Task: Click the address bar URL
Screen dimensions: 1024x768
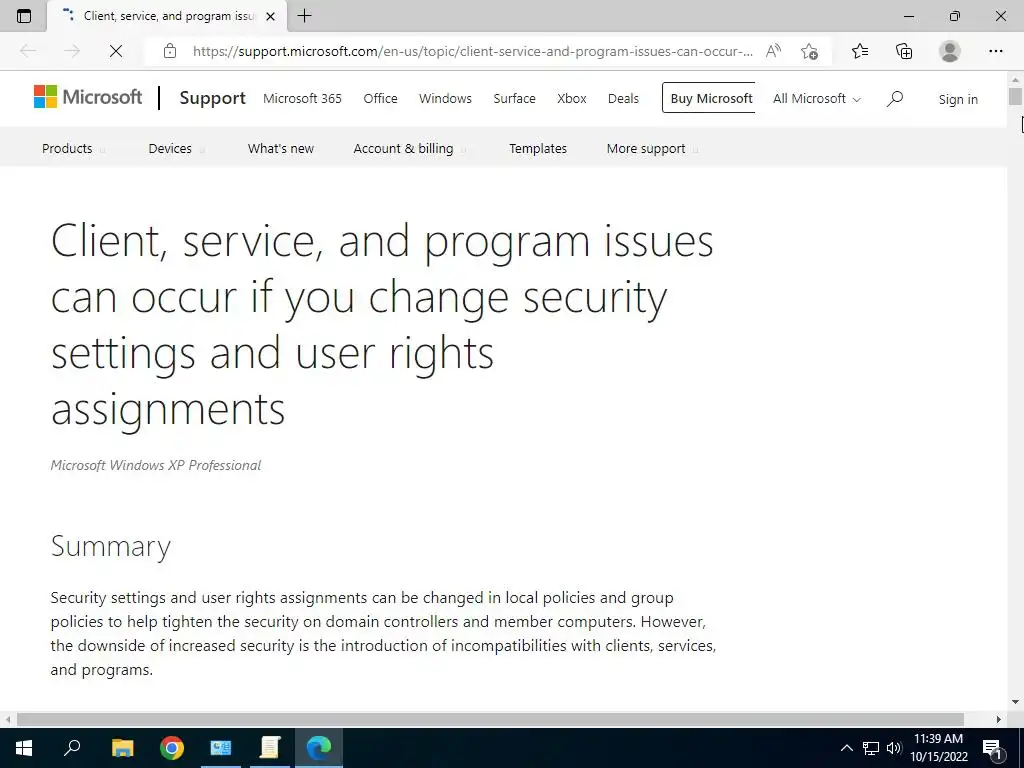Action: (x=472, y=51)
